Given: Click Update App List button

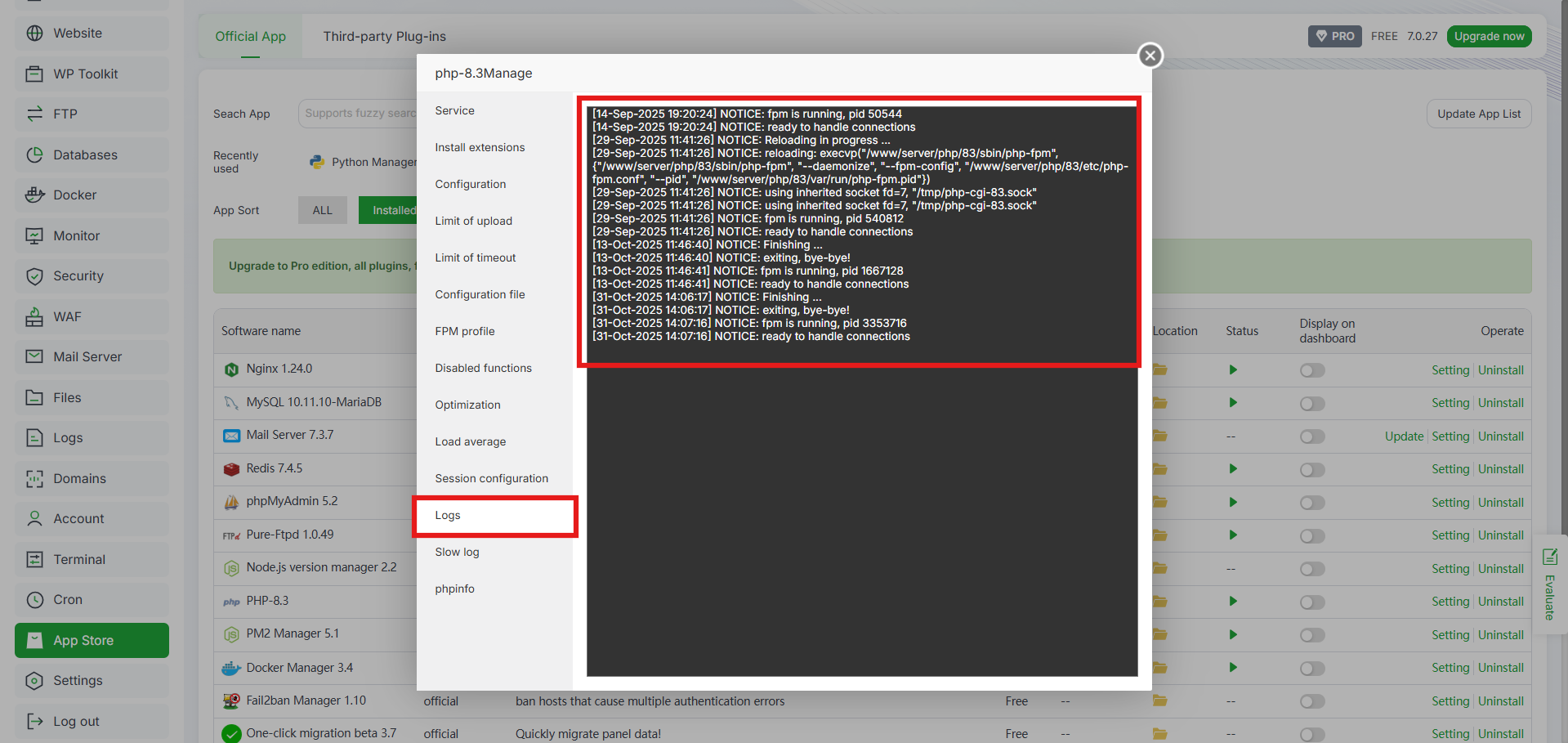Looking at the screenshot, I should 1479,114.
